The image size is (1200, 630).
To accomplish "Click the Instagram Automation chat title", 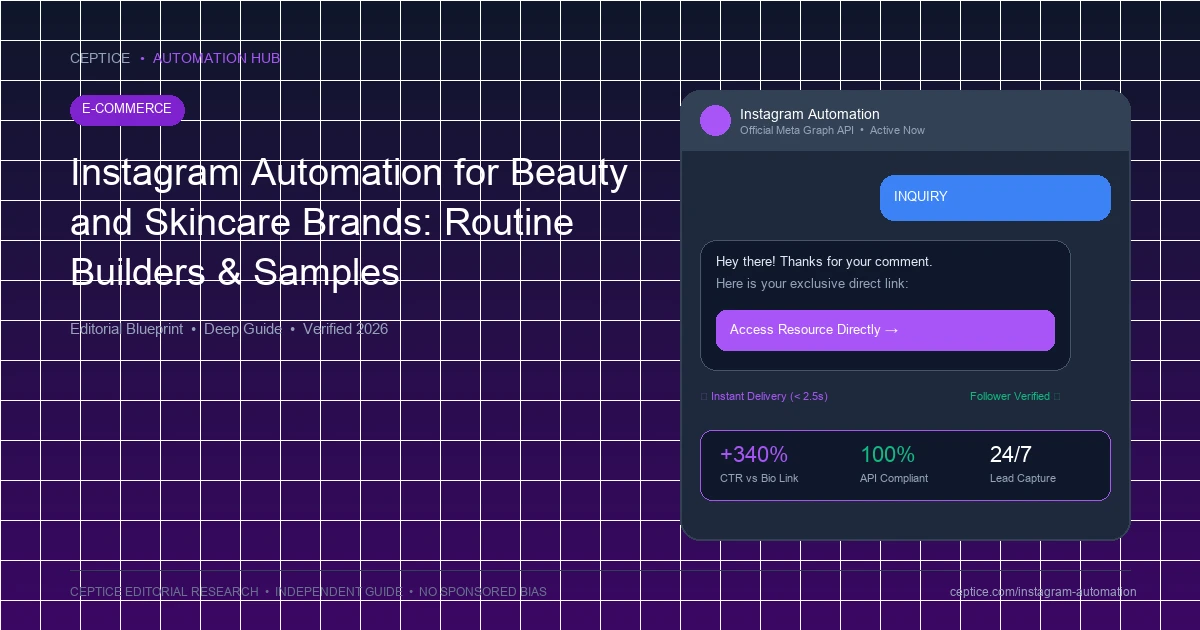I will point(810,114).
